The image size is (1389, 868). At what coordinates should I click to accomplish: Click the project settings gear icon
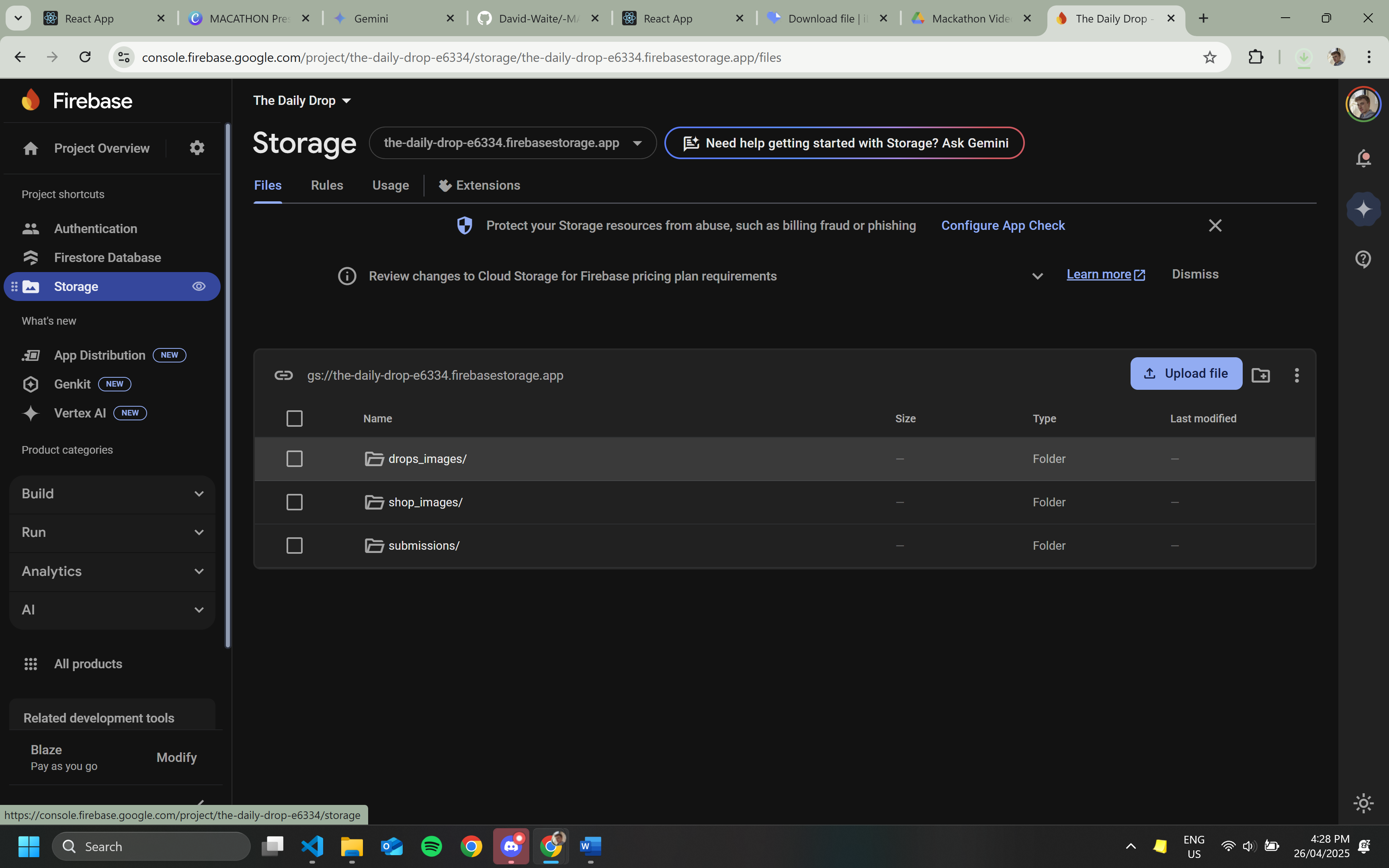pos(197,148)
